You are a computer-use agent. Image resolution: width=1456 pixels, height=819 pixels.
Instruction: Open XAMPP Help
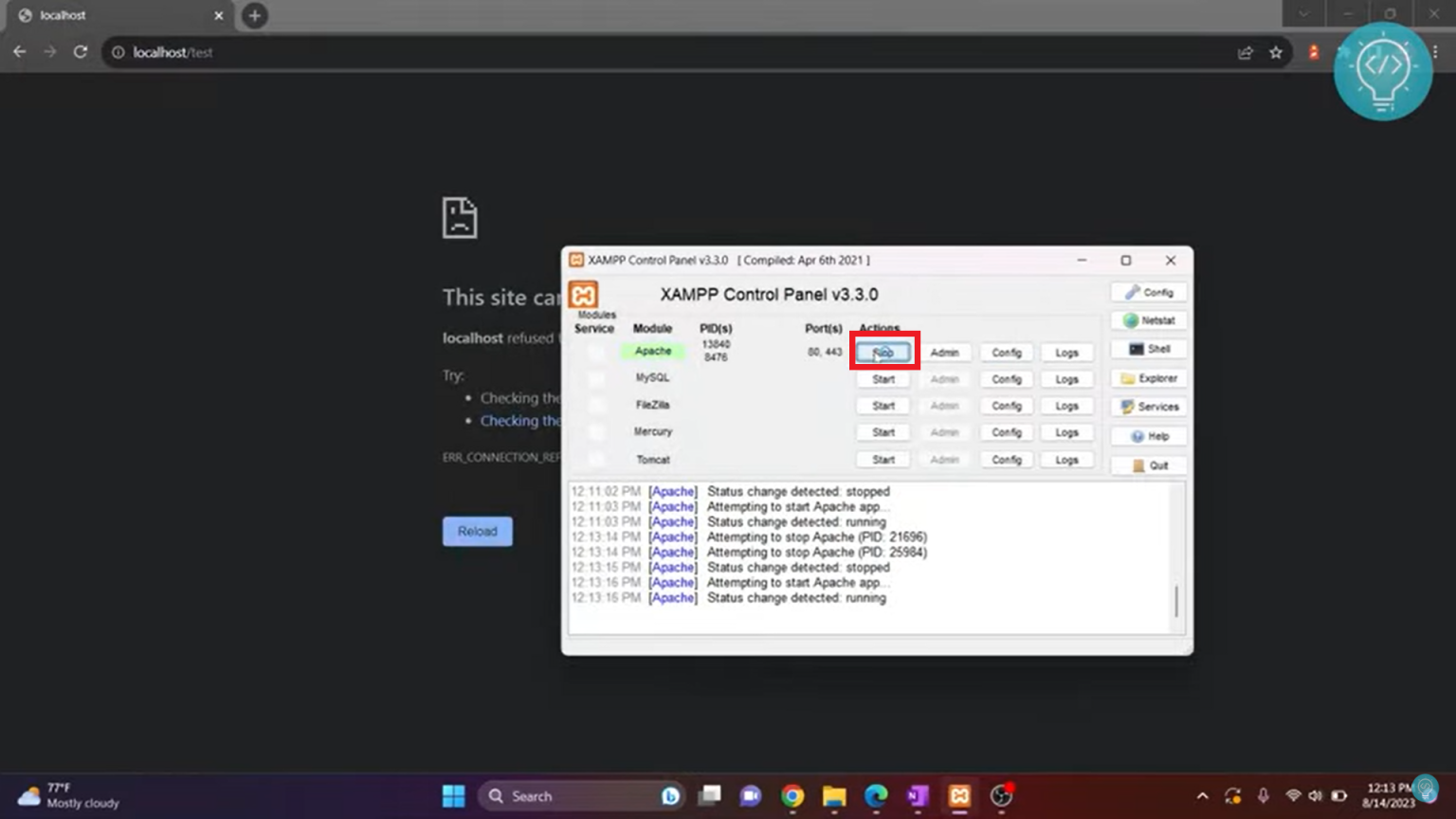1147,435
